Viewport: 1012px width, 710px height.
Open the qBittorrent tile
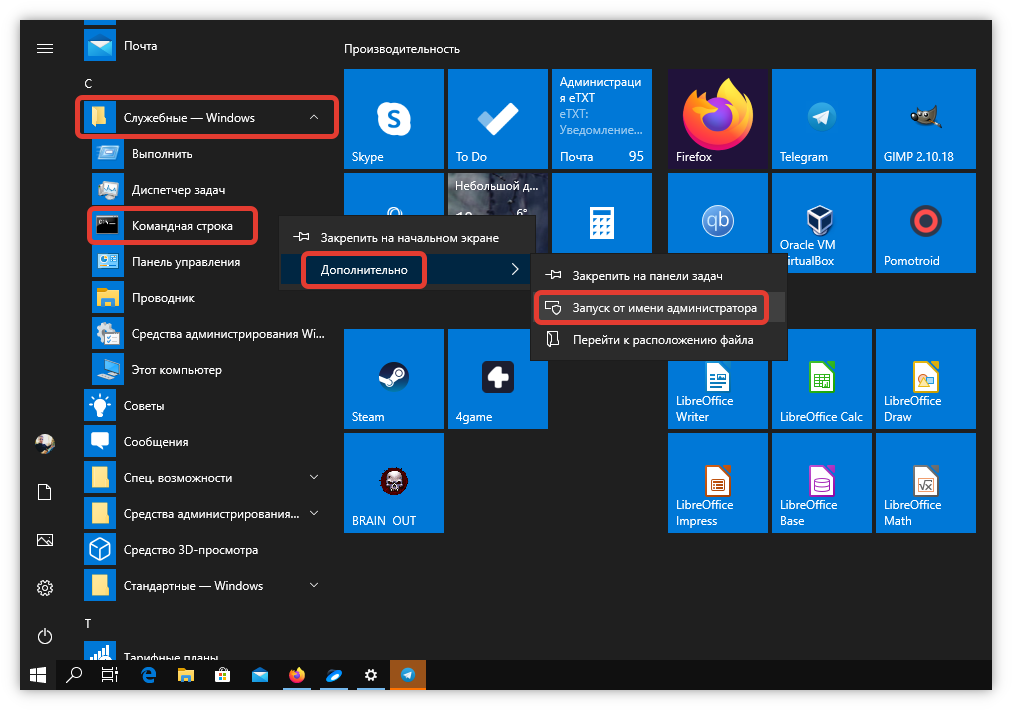[717, 223]
